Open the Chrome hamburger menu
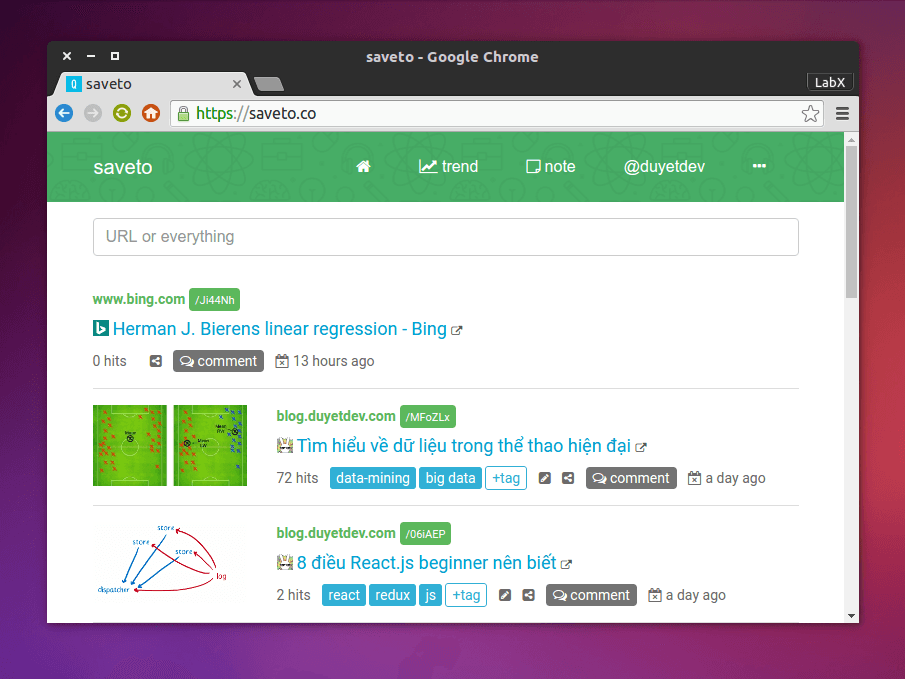The image size is (905, 679). [842, 114]
